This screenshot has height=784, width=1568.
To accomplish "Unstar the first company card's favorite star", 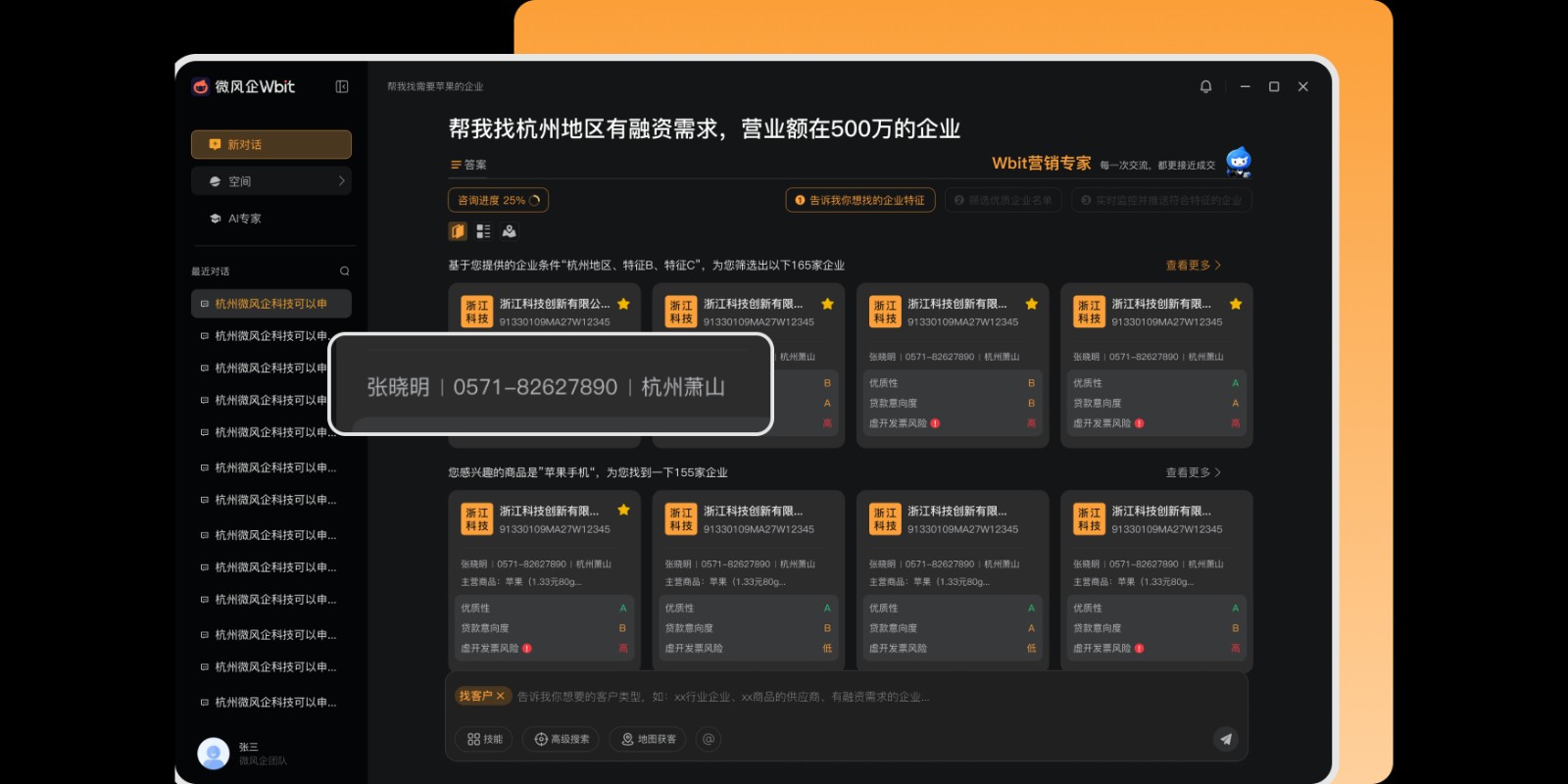I will pyautogui.click(x=623, y=305).
